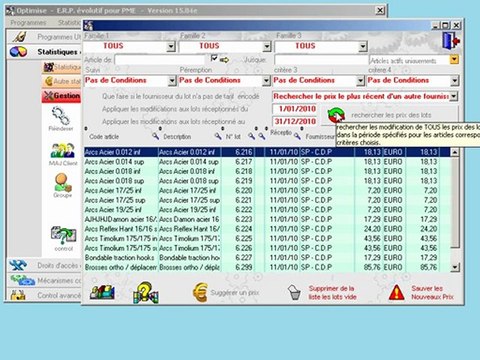Click the rechercher les prix des lots button
Screen dimensions: 480x360
(390, 115)
